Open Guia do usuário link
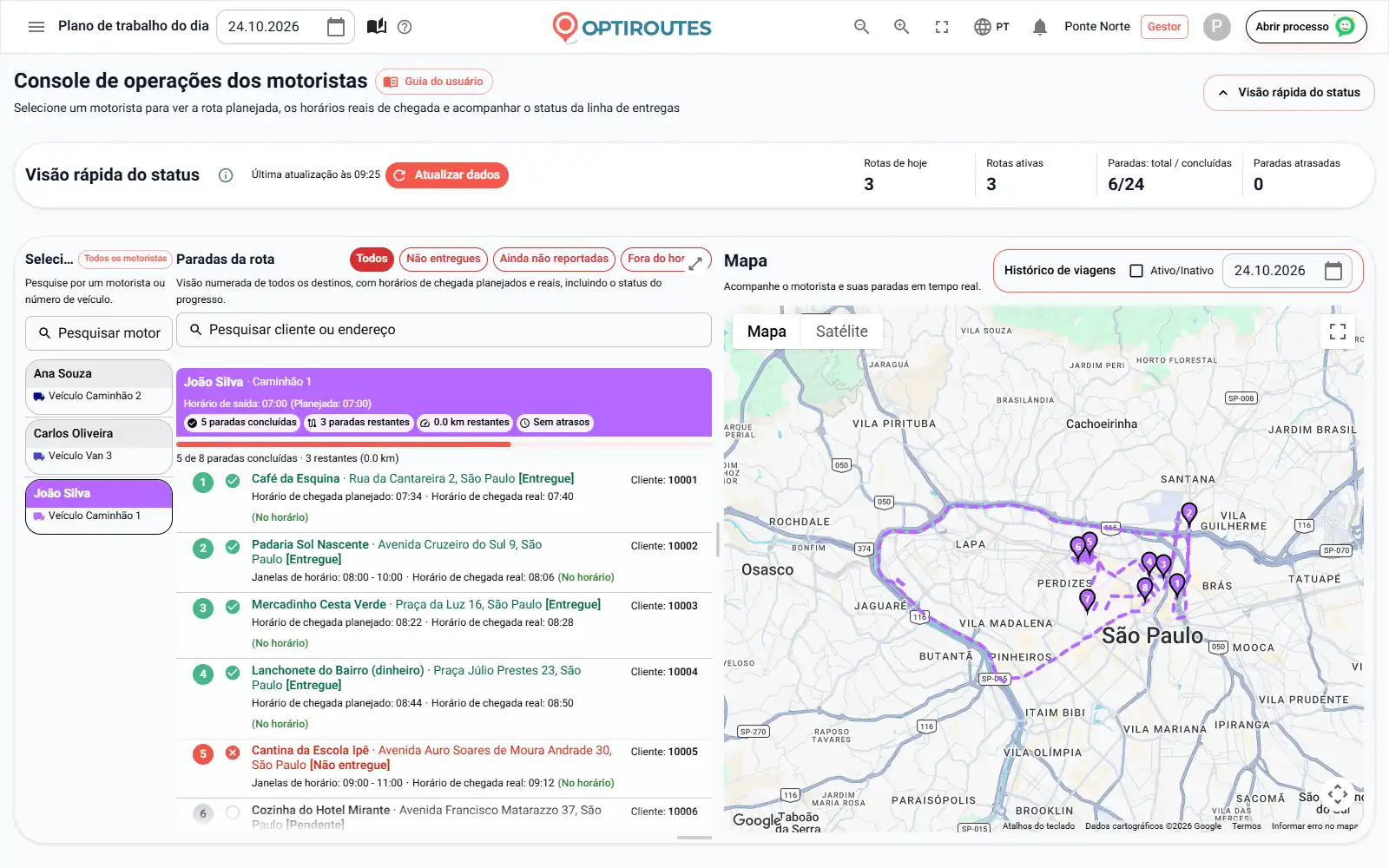The width and height of the screenshot is (1389, 868). (434, 82)
